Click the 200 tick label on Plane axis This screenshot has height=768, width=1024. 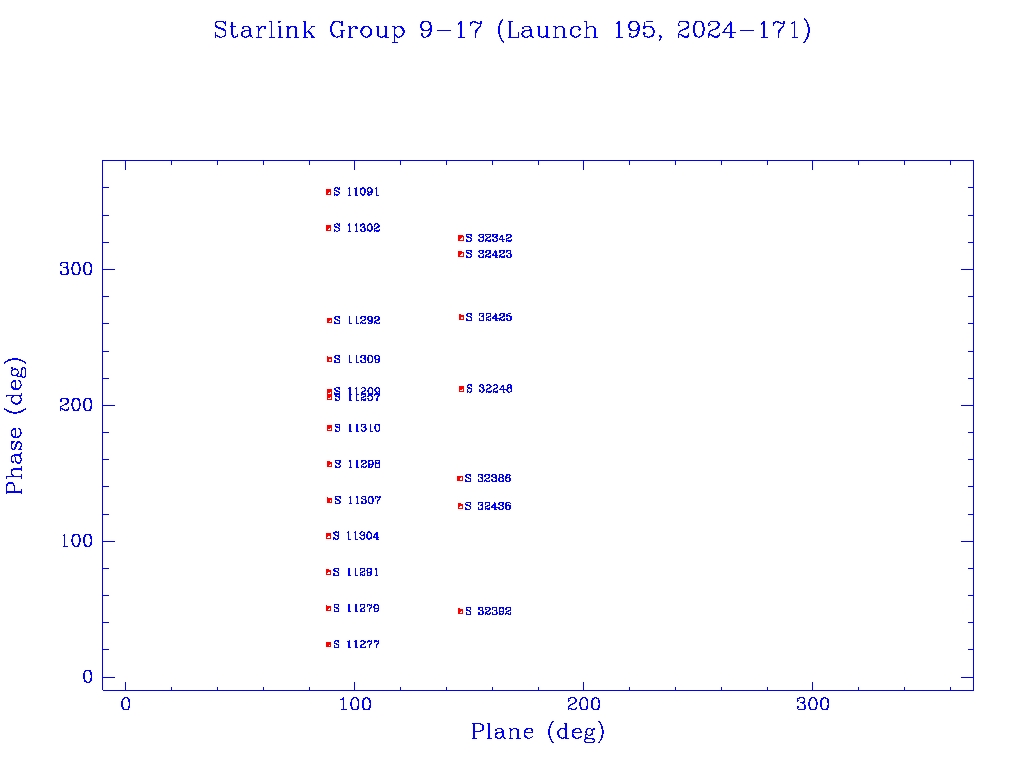coord(583,704)
